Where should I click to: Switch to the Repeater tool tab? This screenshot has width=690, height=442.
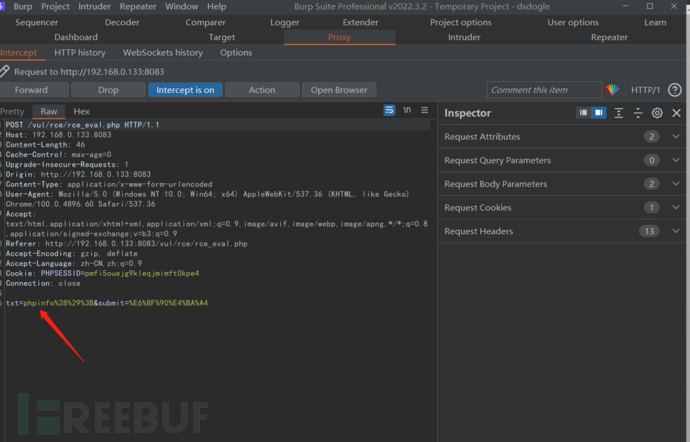[x=609, y=37]
